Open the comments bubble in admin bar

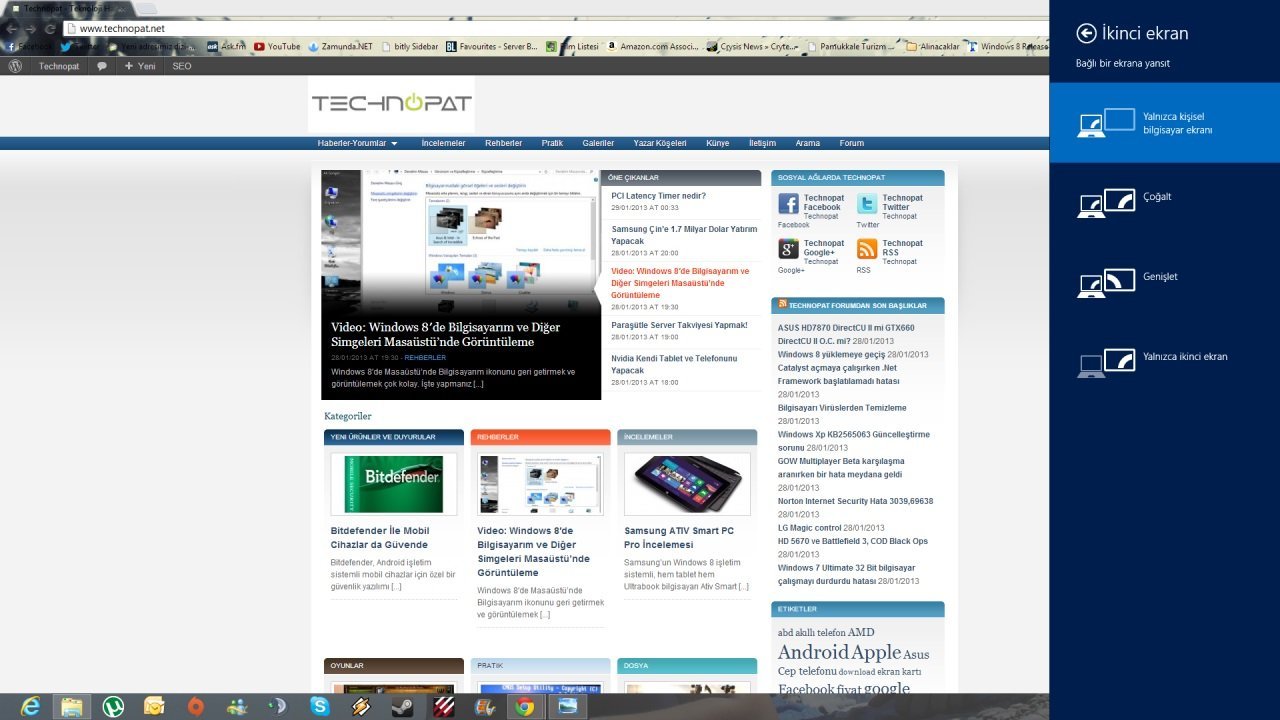pos(102,66)
